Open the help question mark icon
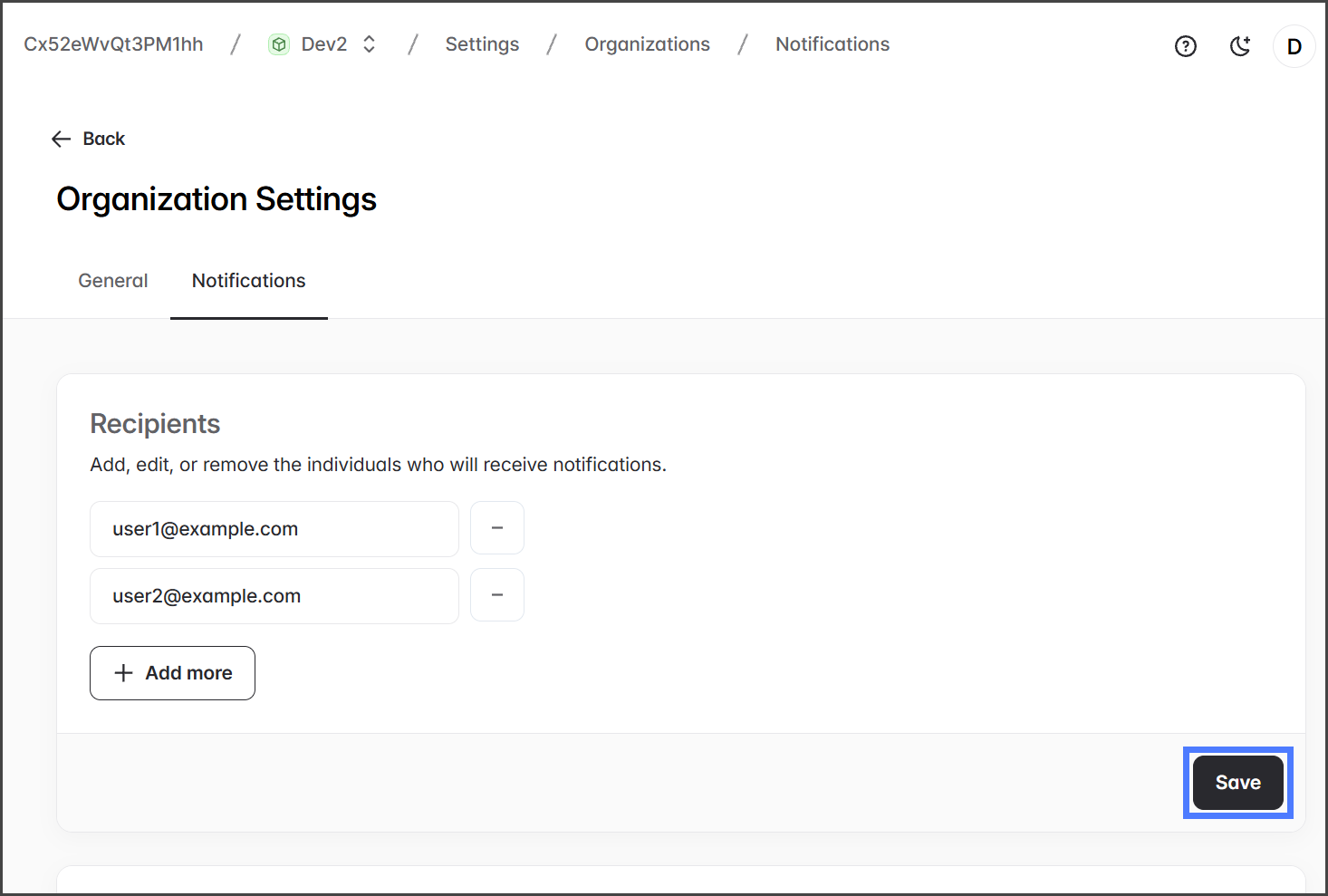1328x896 pixels. [1185, 46]
